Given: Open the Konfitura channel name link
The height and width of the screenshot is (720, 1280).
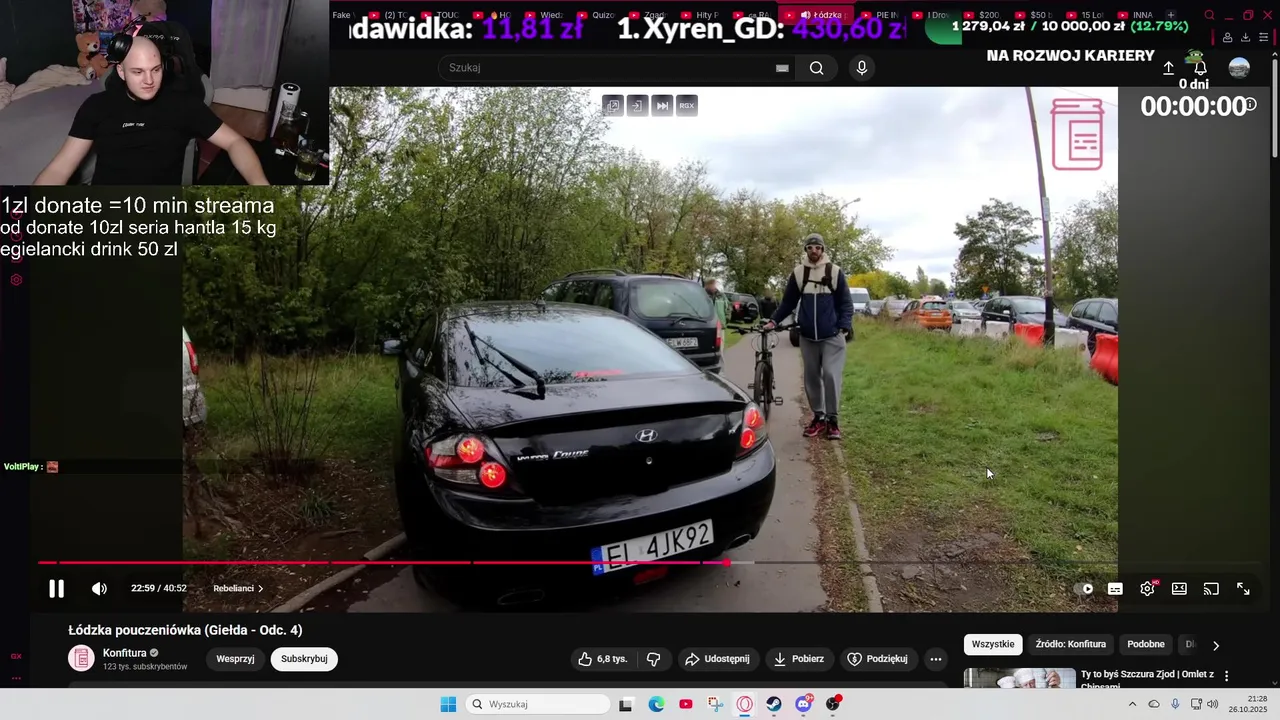Looking at the screenshot, I should coord(125,653).
